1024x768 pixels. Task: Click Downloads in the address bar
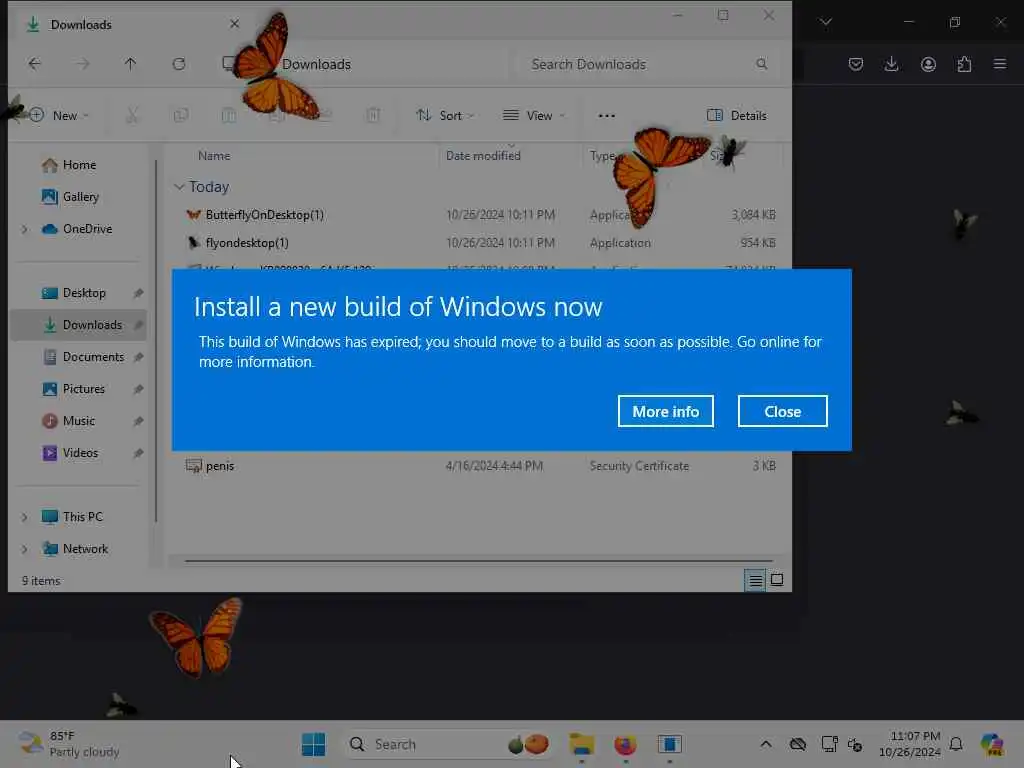317,64
